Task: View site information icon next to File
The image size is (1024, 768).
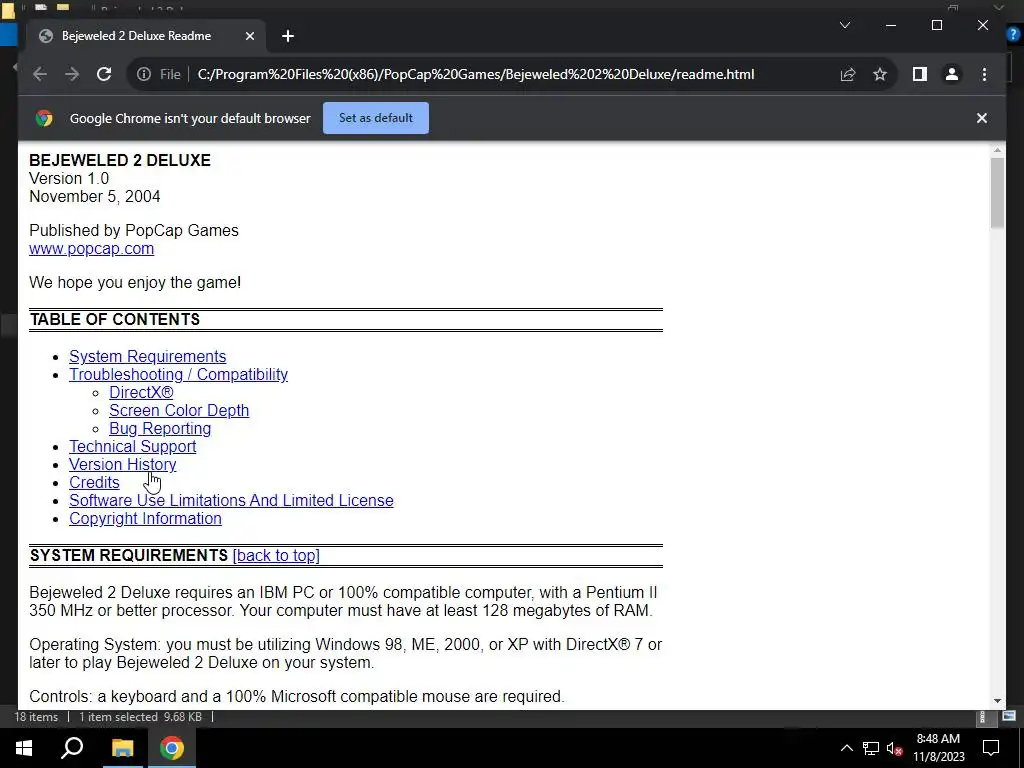Action: pos(144,74)
